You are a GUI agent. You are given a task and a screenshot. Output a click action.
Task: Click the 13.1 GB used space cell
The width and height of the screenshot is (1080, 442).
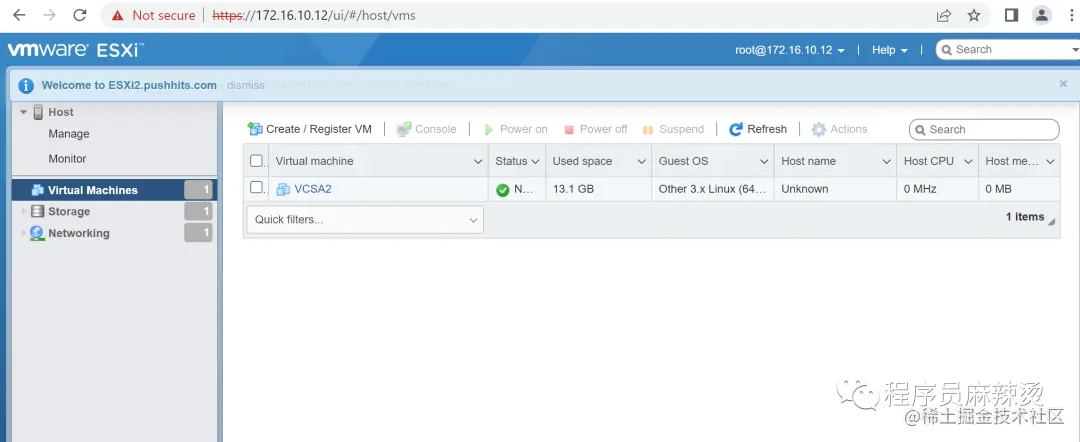(x=573, y=189)
